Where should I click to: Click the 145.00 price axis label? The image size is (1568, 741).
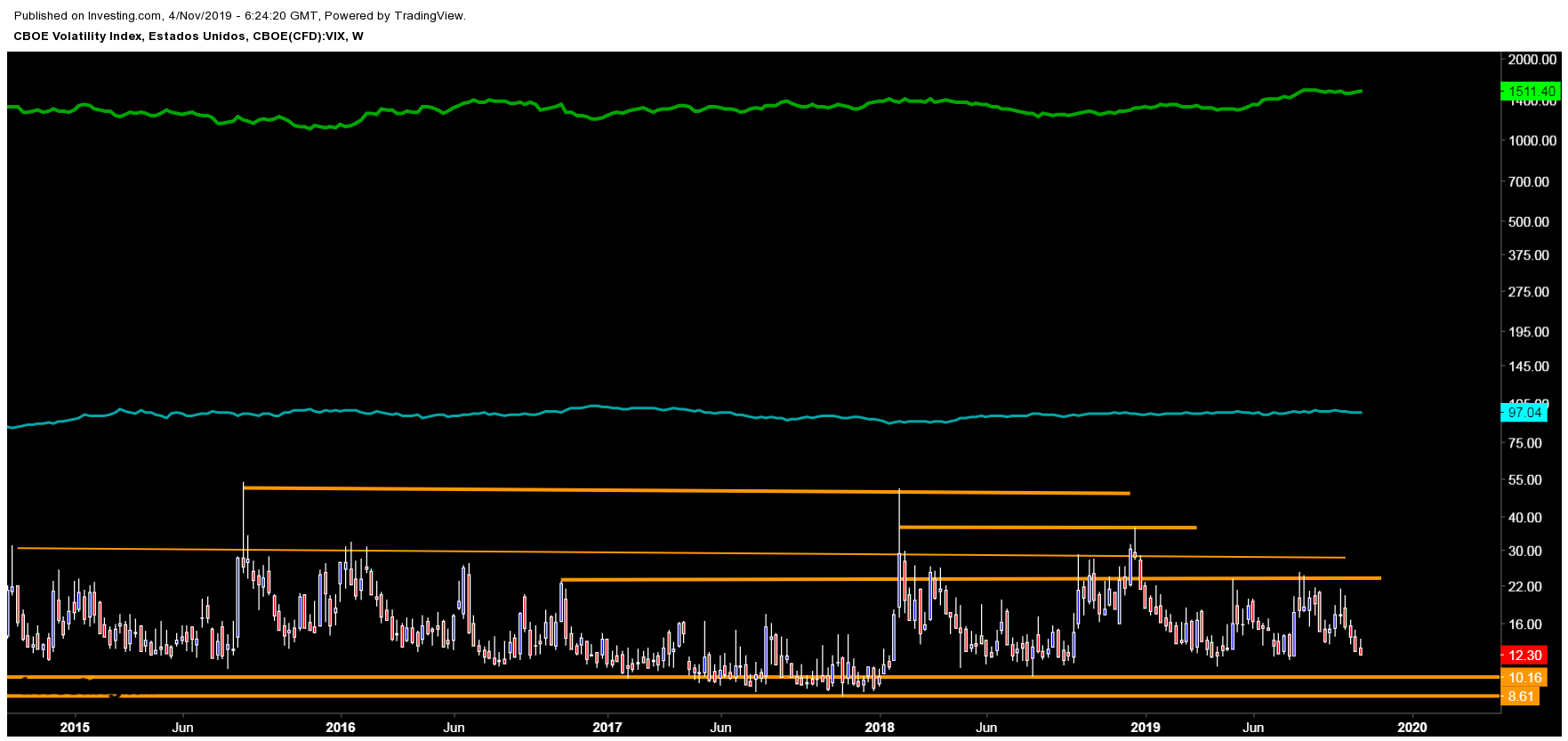coord(1529,366)
